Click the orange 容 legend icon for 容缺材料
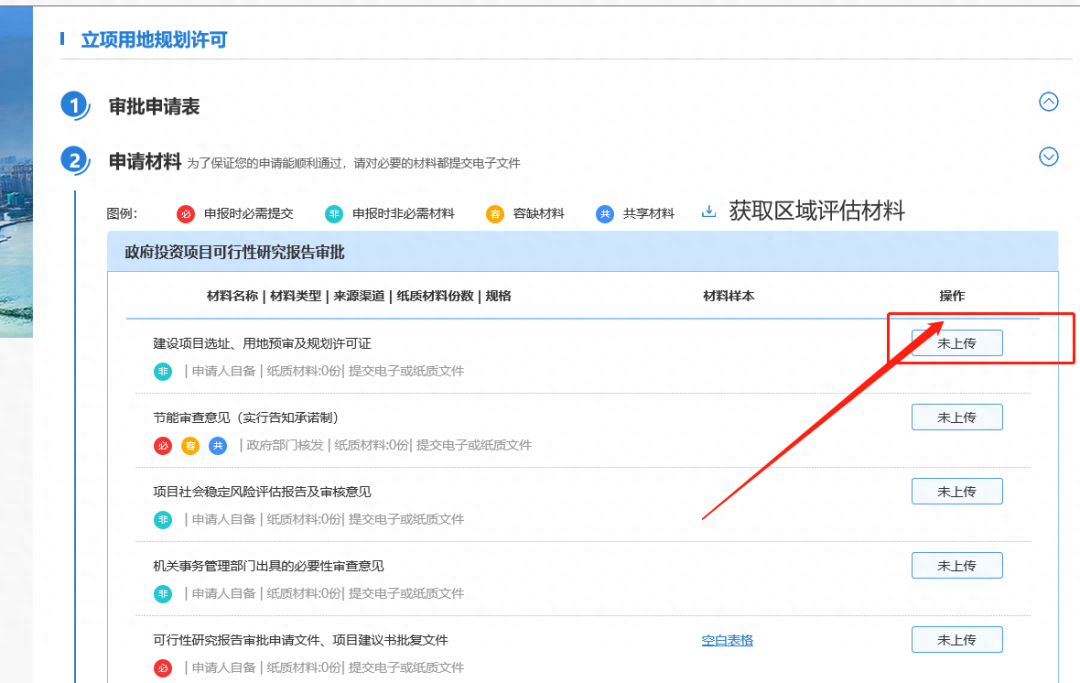This screenshot has height=683, width=1080. 495,214
